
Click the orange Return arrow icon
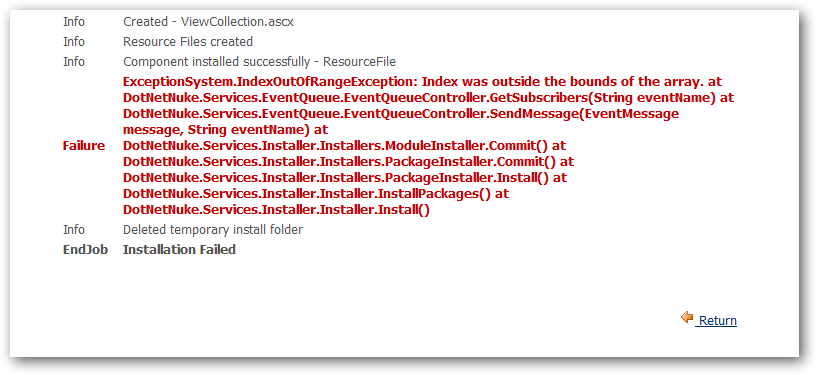tap(687, 317)
